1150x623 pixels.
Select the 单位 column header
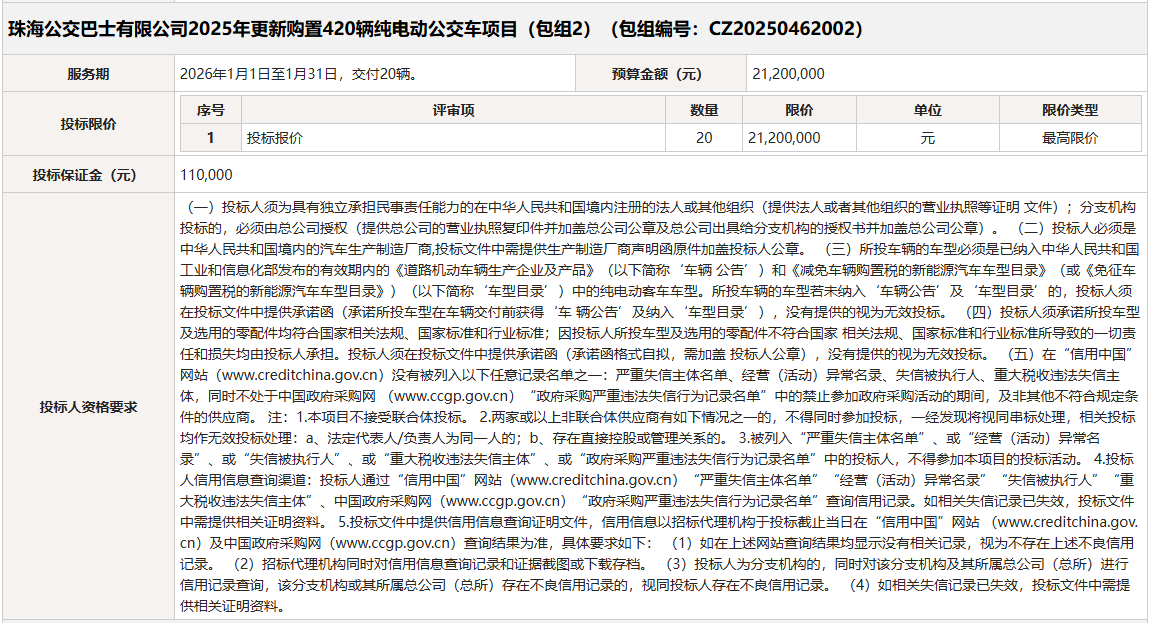coord(928,110)
